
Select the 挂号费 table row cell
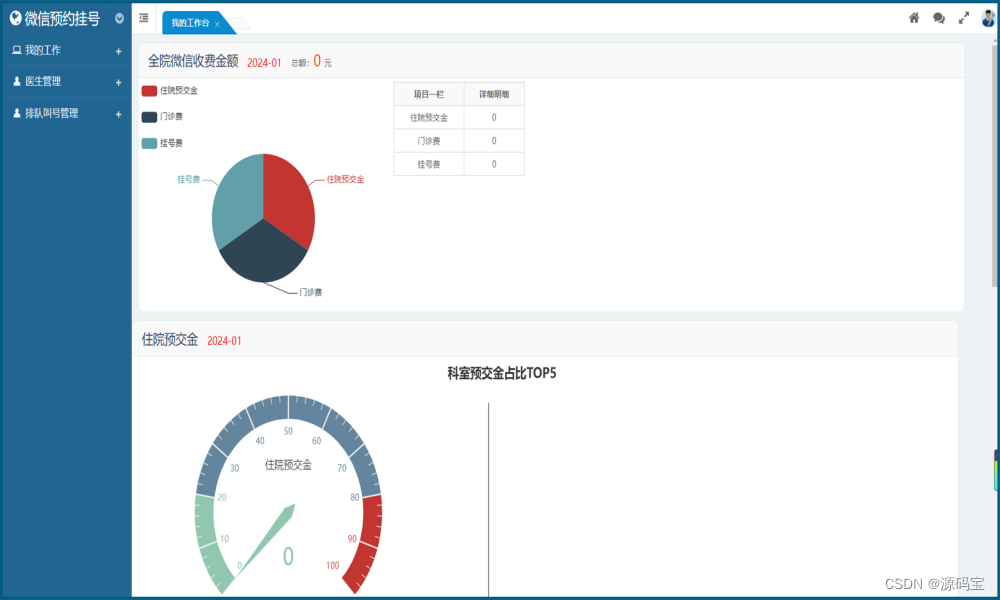click(429, 164)
